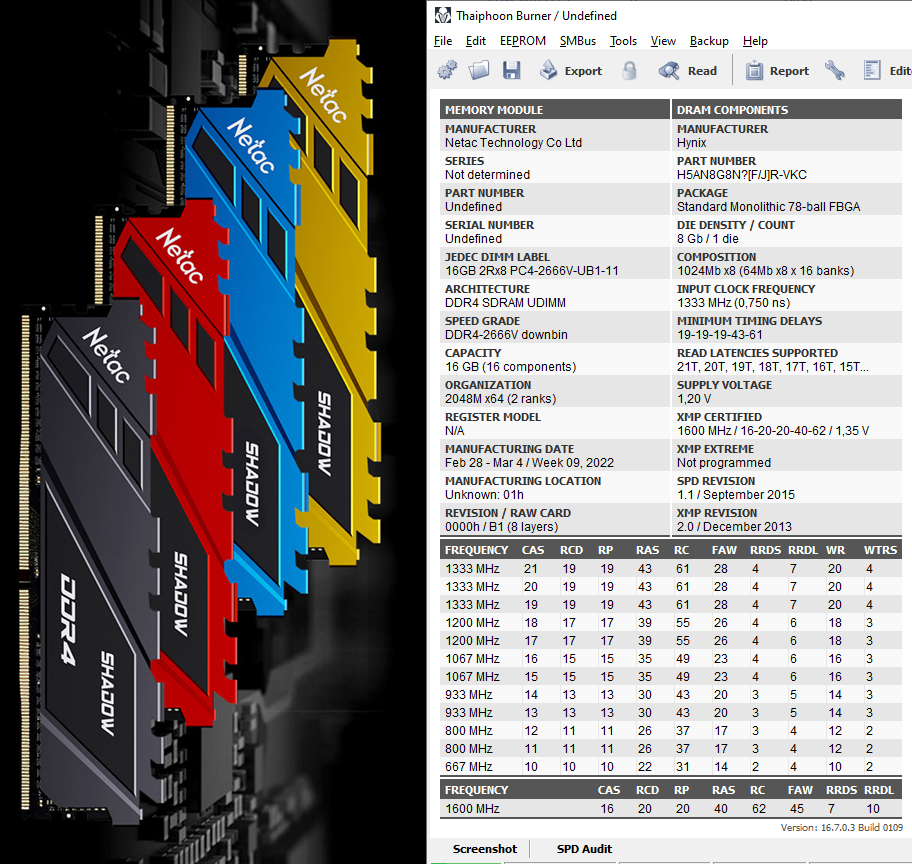Click the WTRS column header

pyautogui.click(x=880, y=550)
